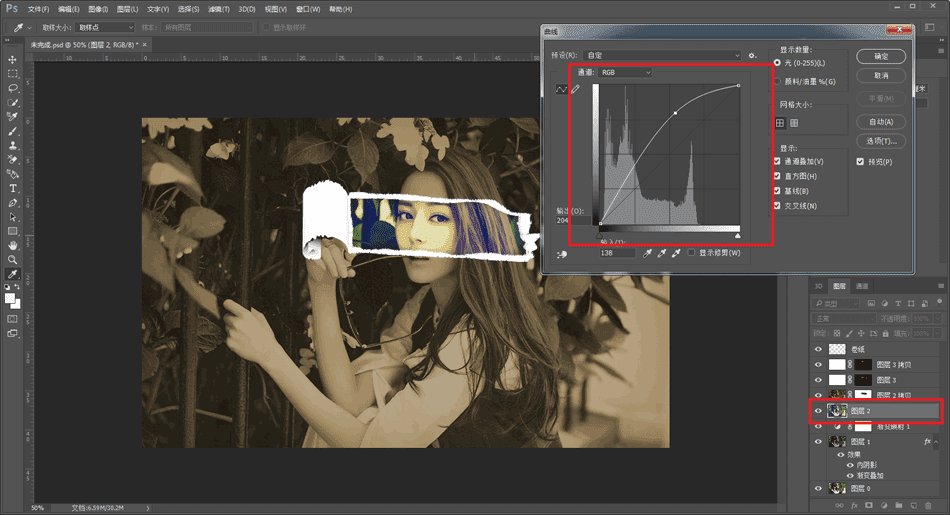Select the Hand tool
This screenshot has width=950, height=515.
(x=13, y=245)
